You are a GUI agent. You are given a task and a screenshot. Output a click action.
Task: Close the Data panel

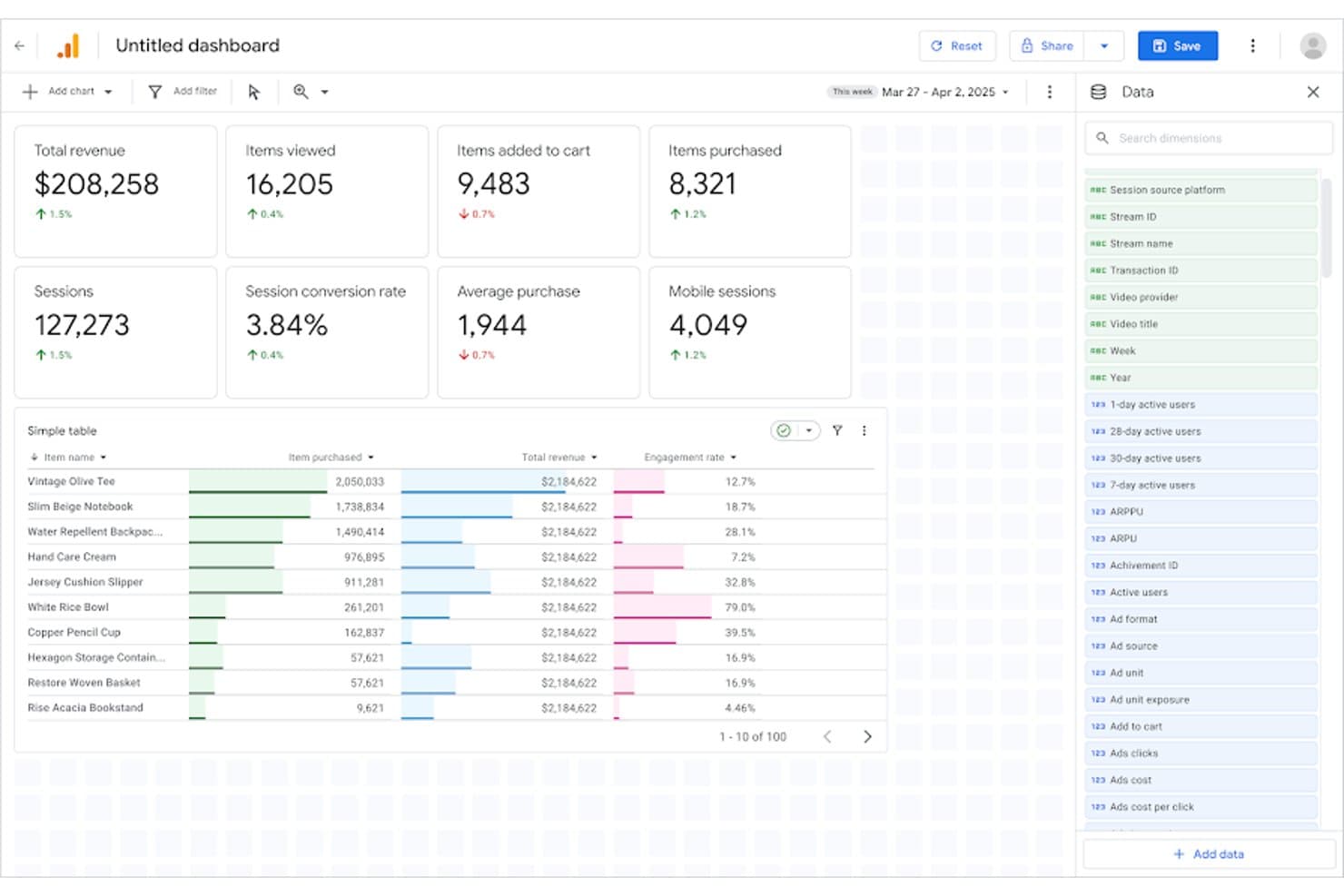pyautogui.click(x=1312, y=92)
